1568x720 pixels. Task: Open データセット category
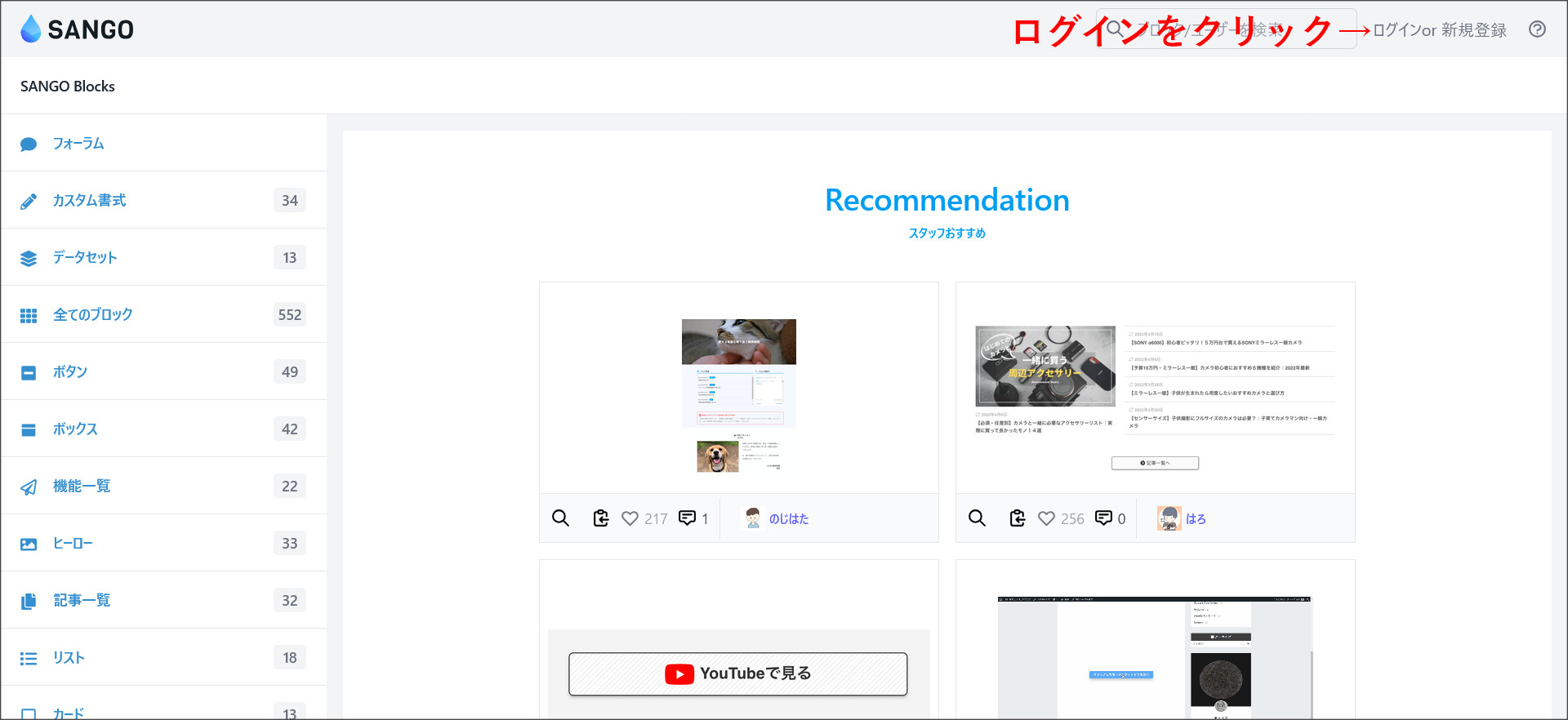(85, 258)
